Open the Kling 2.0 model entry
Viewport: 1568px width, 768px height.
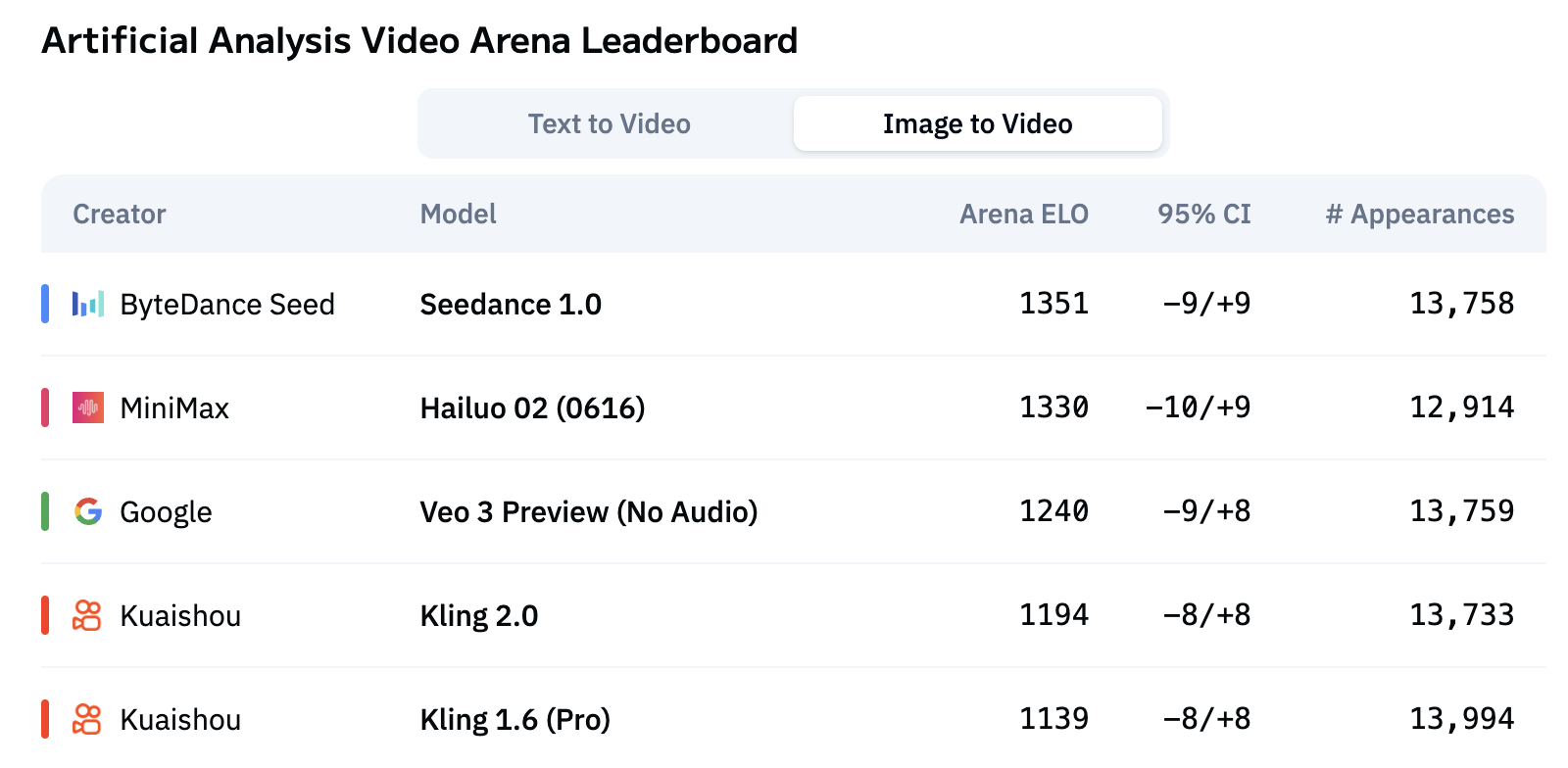click(x=478, y=616)
